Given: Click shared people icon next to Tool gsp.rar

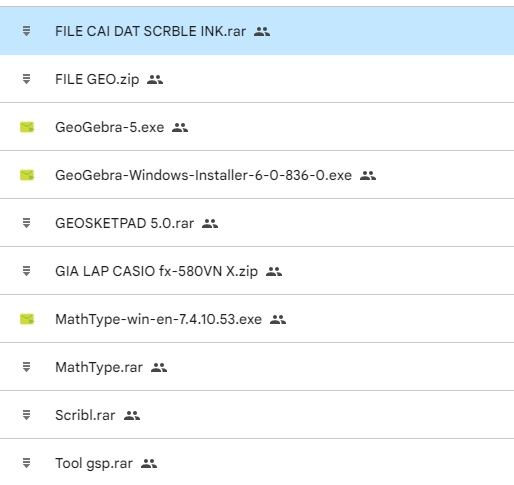Looking at the screenshot, I should pos(149,463).
